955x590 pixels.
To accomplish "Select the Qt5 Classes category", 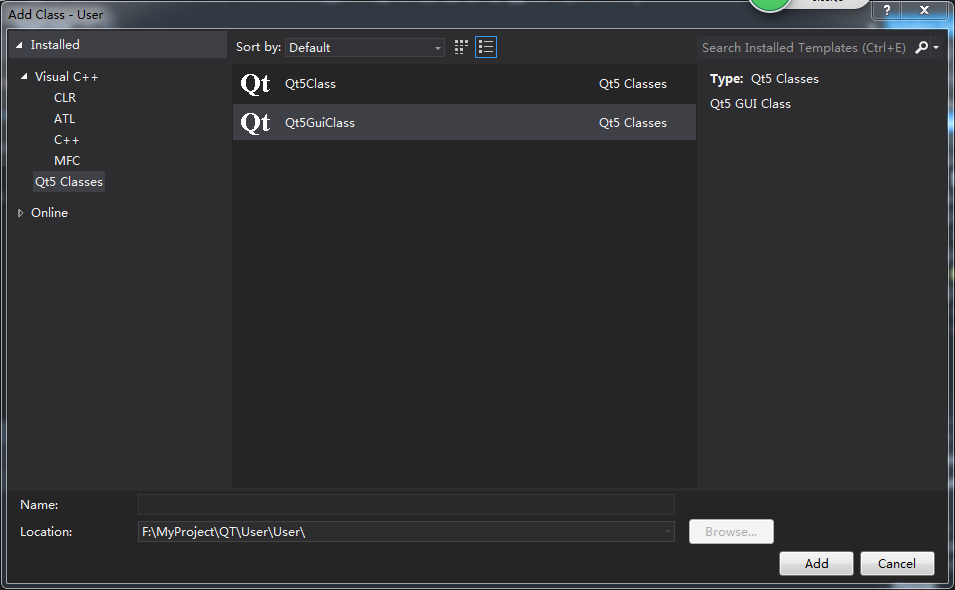I will tap(69, 182).
